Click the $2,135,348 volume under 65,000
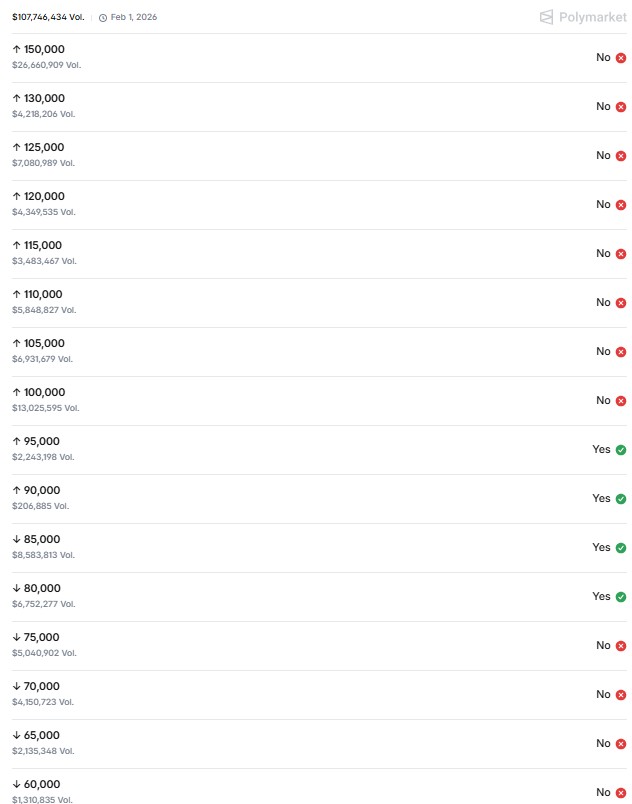632x804 pixels. pos(42,751)
